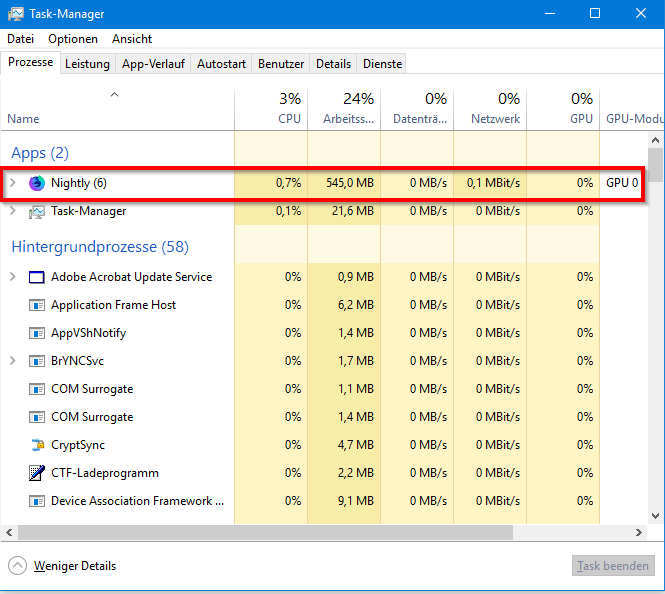Click the Device Association Framework icon
Screen dimensions: 665x594
37,501
